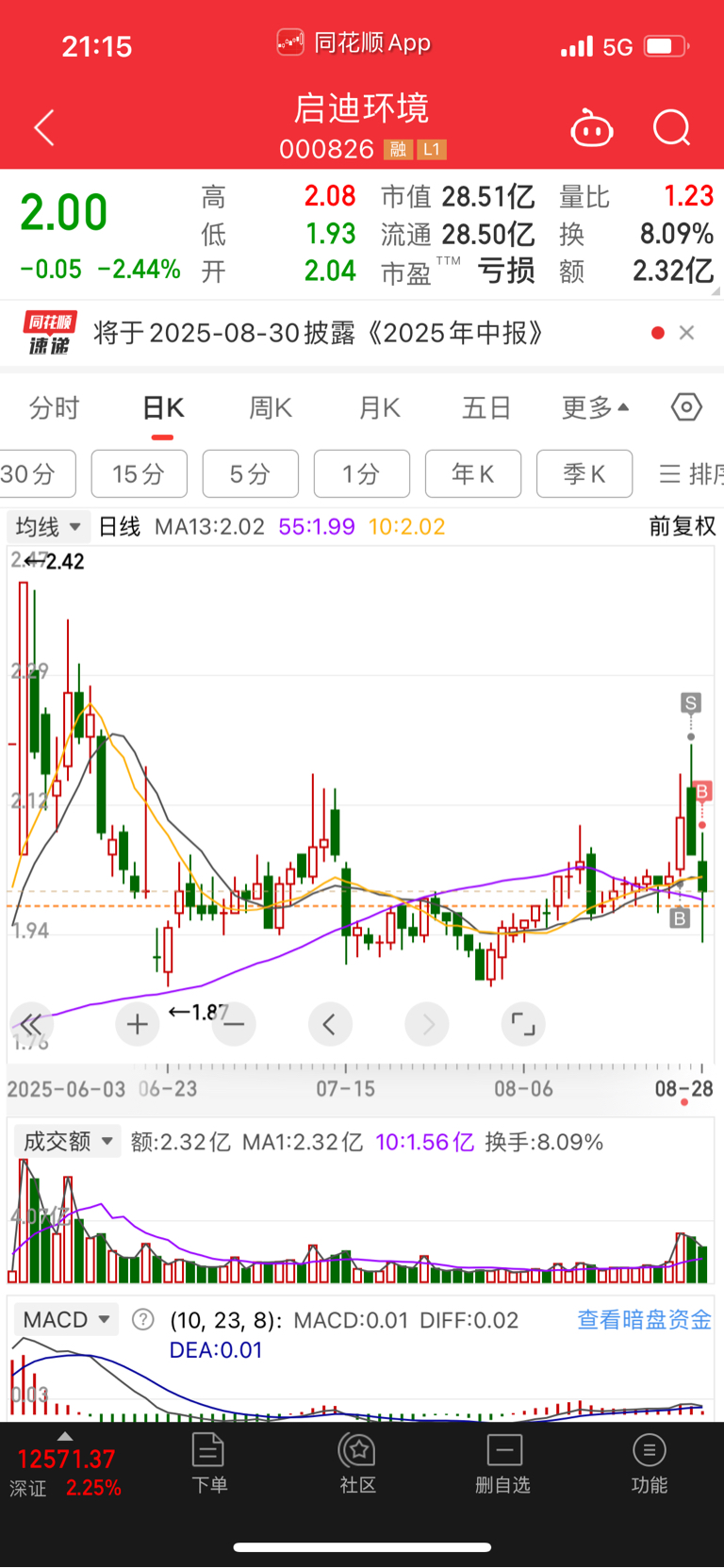Open the 2025年中报 disclosure notice
This screenshot has width=724, height=1568.
[319, 333]
